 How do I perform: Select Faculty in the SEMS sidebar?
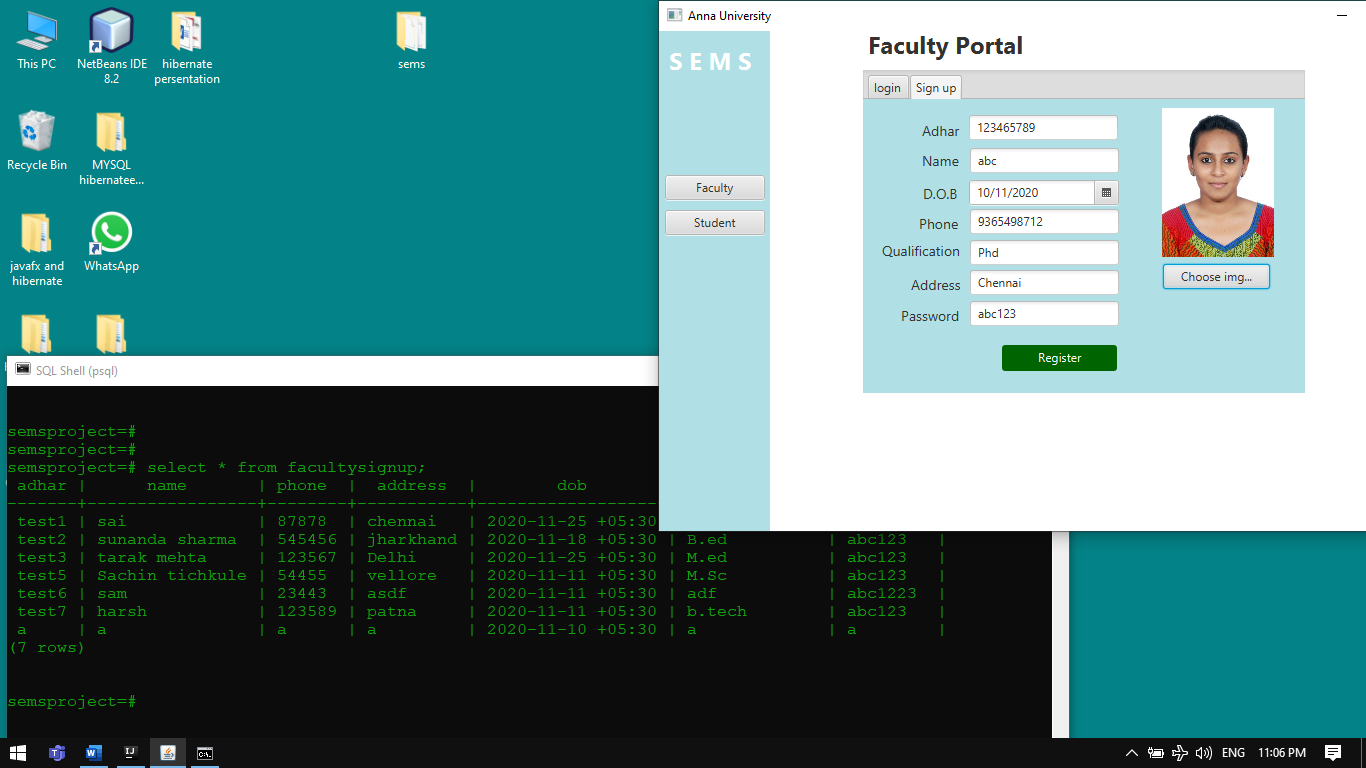pyautogui.click(x=714, y=187)
